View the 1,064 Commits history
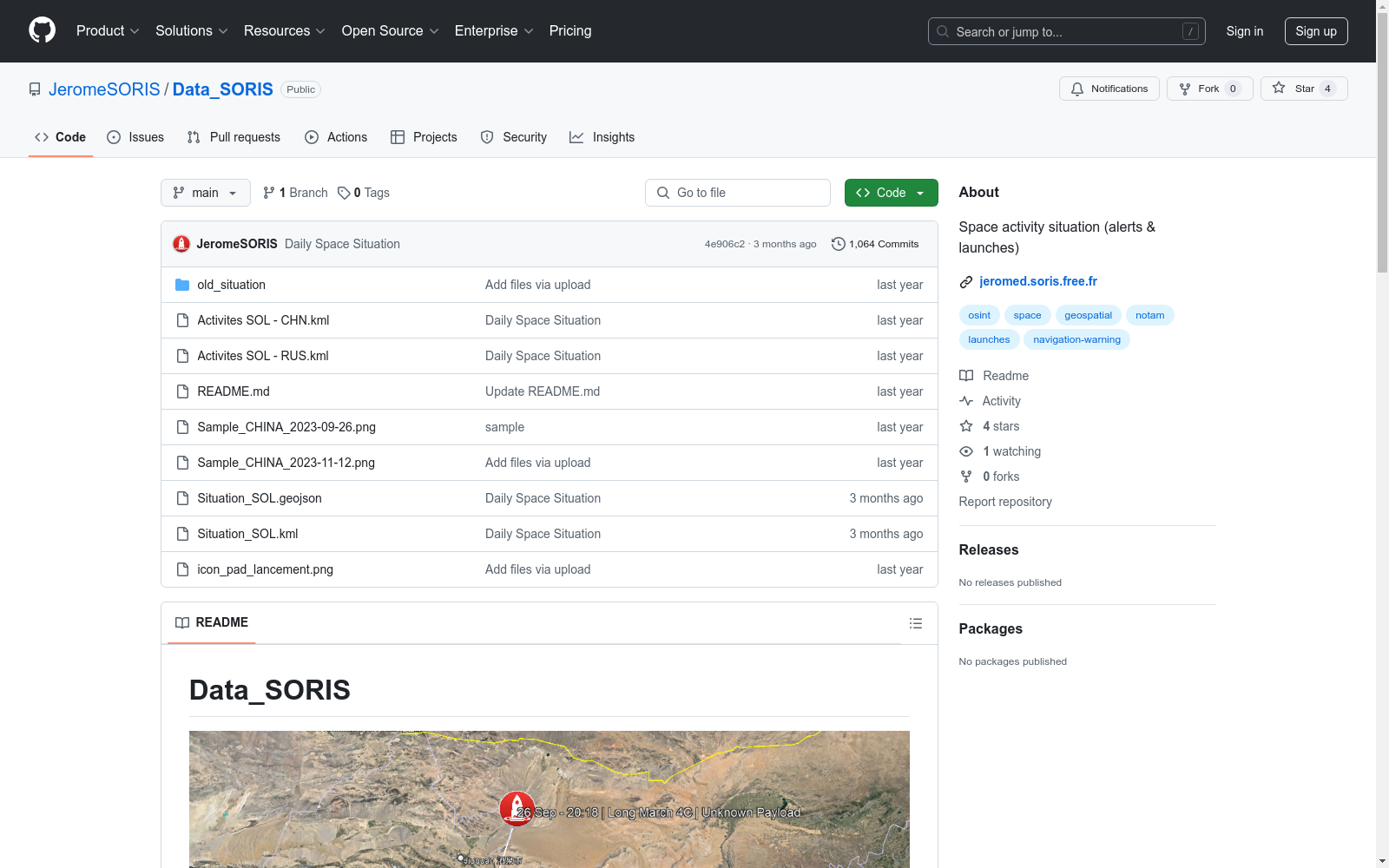The height and width of the screenshot is (868, 1389). pos(875,244)
